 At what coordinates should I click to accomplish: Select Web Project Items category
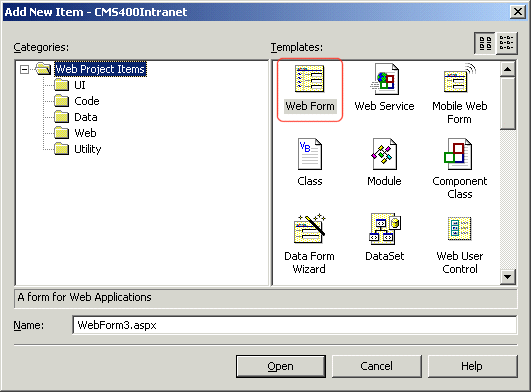point(100,69)
